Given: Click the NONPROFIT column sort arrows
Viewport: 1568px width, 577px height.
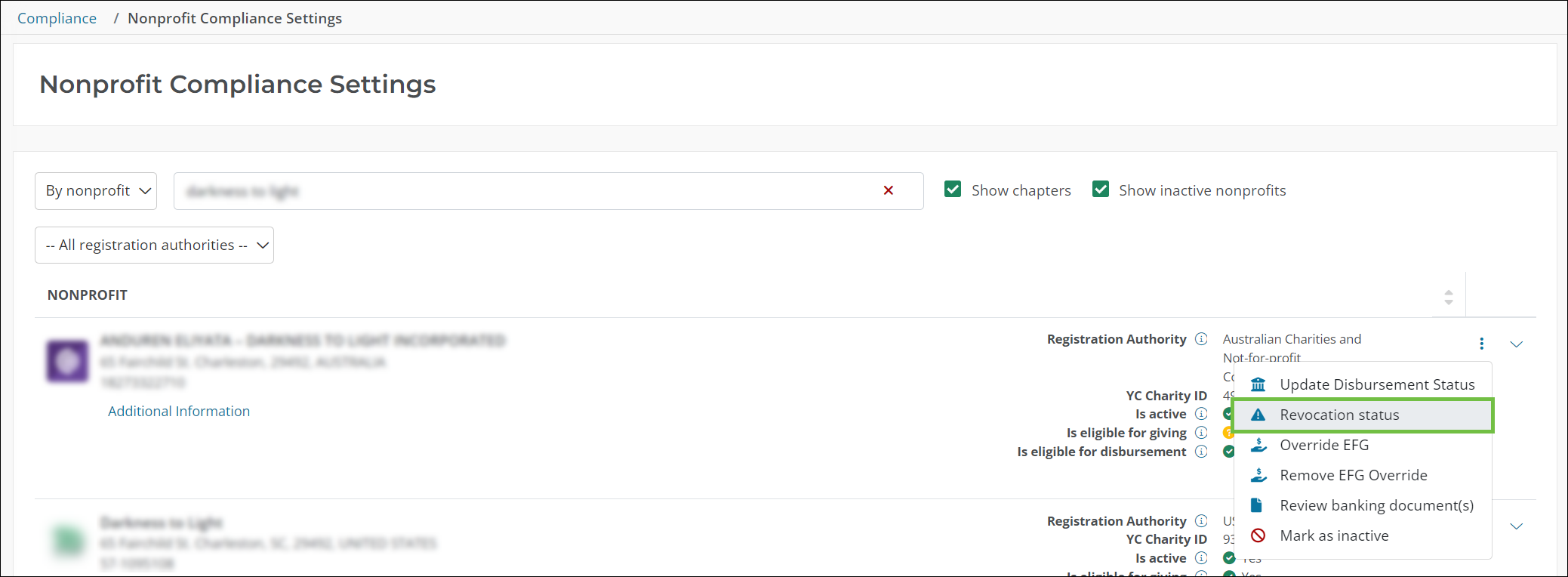Looking at the screenshot, I should (1448, 297).
